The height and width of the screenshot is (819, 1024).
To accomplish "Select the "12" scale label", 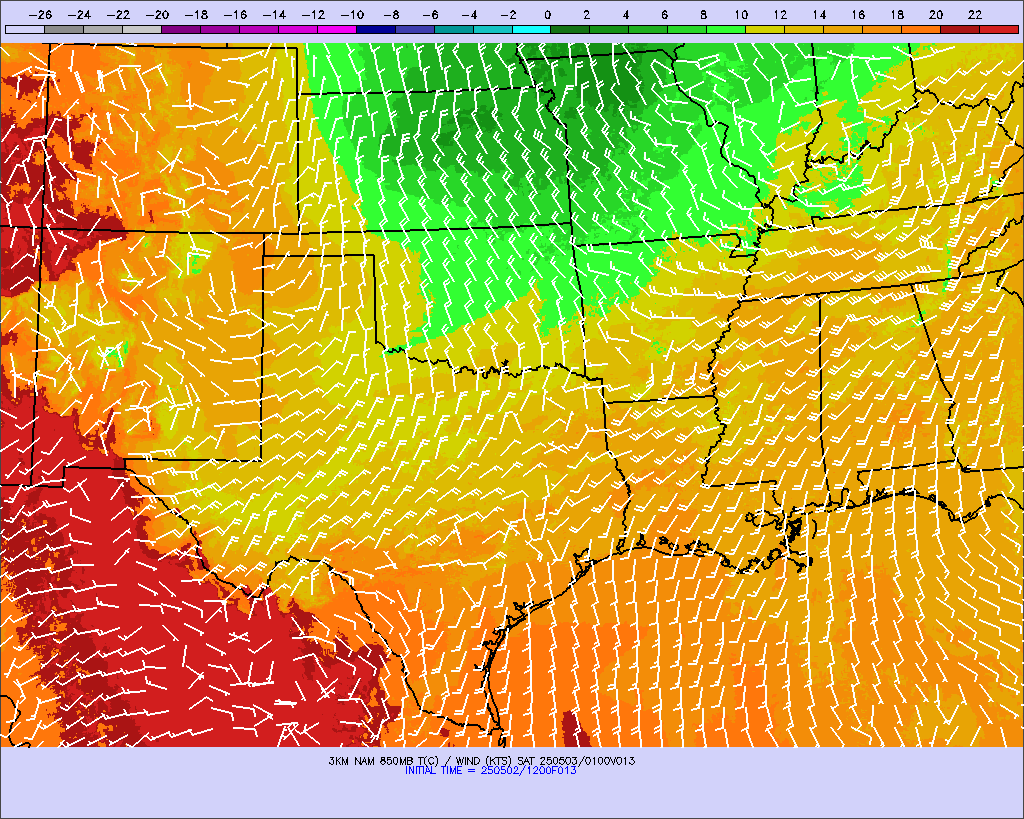I will pos(780,14).
